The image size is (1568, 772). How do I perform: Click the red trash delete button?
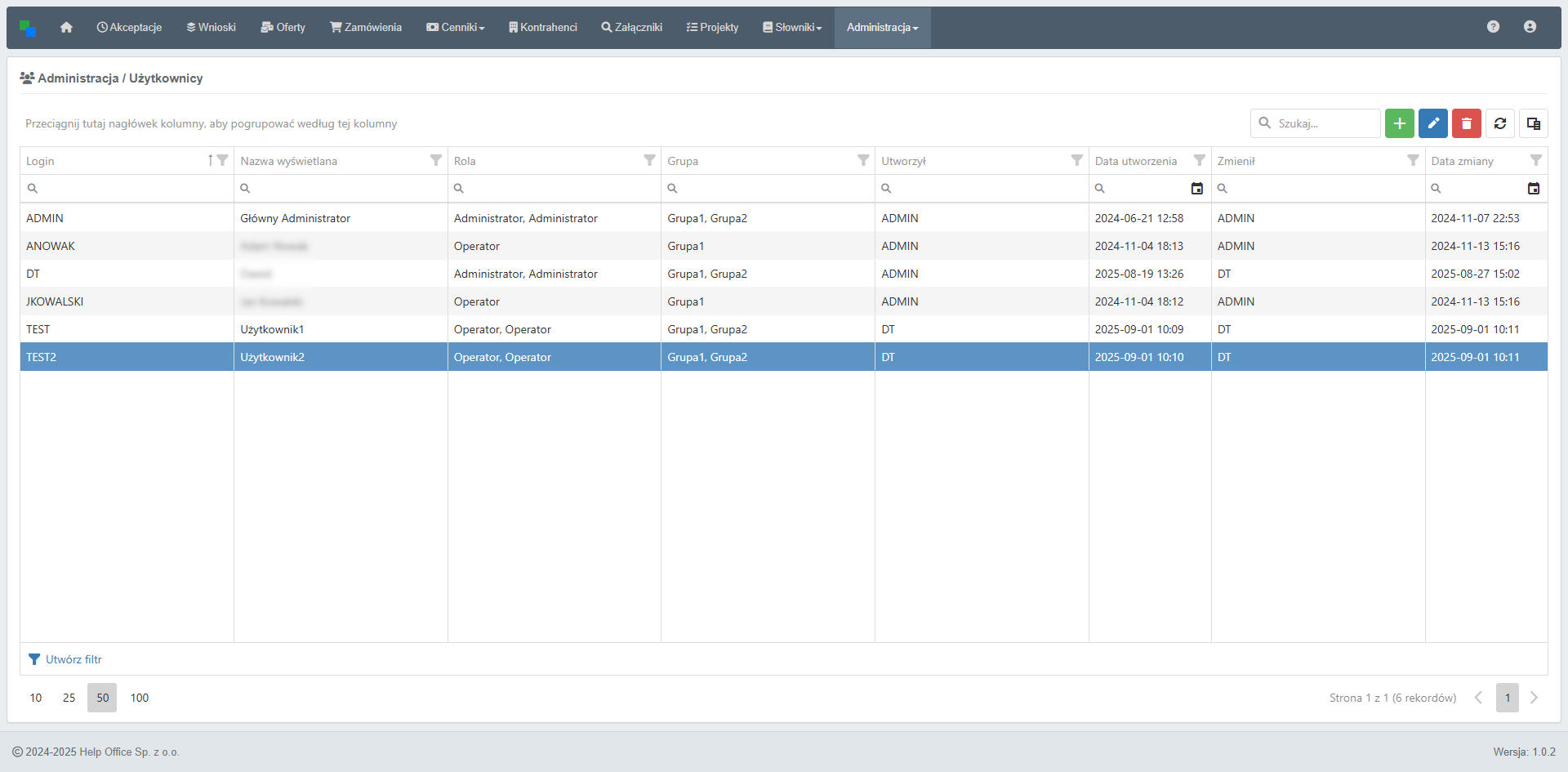(1466, 123)
